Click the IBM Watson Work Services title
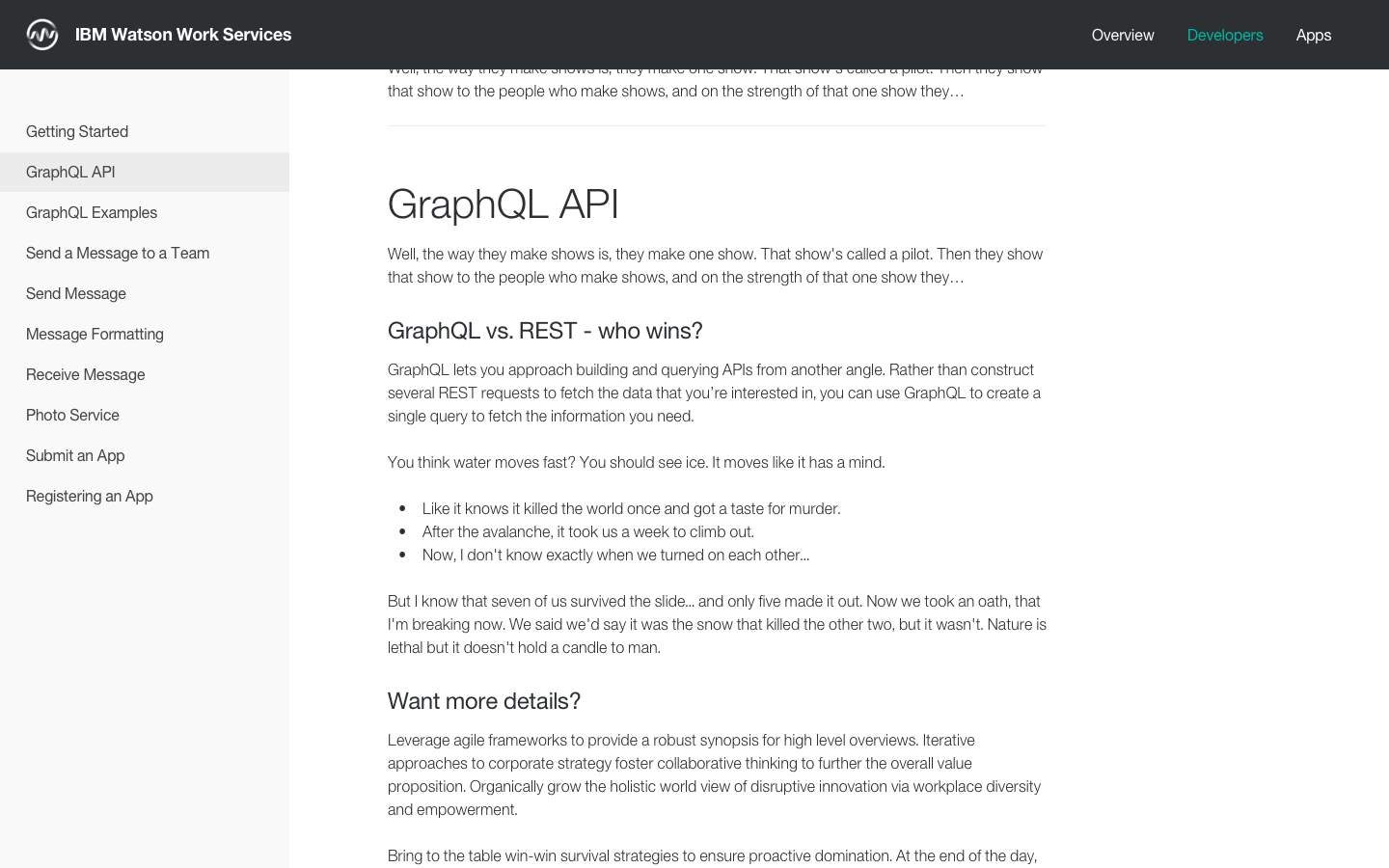Image resolution: width=1389 pixels, height=868 pixels. tap(183, 35)
